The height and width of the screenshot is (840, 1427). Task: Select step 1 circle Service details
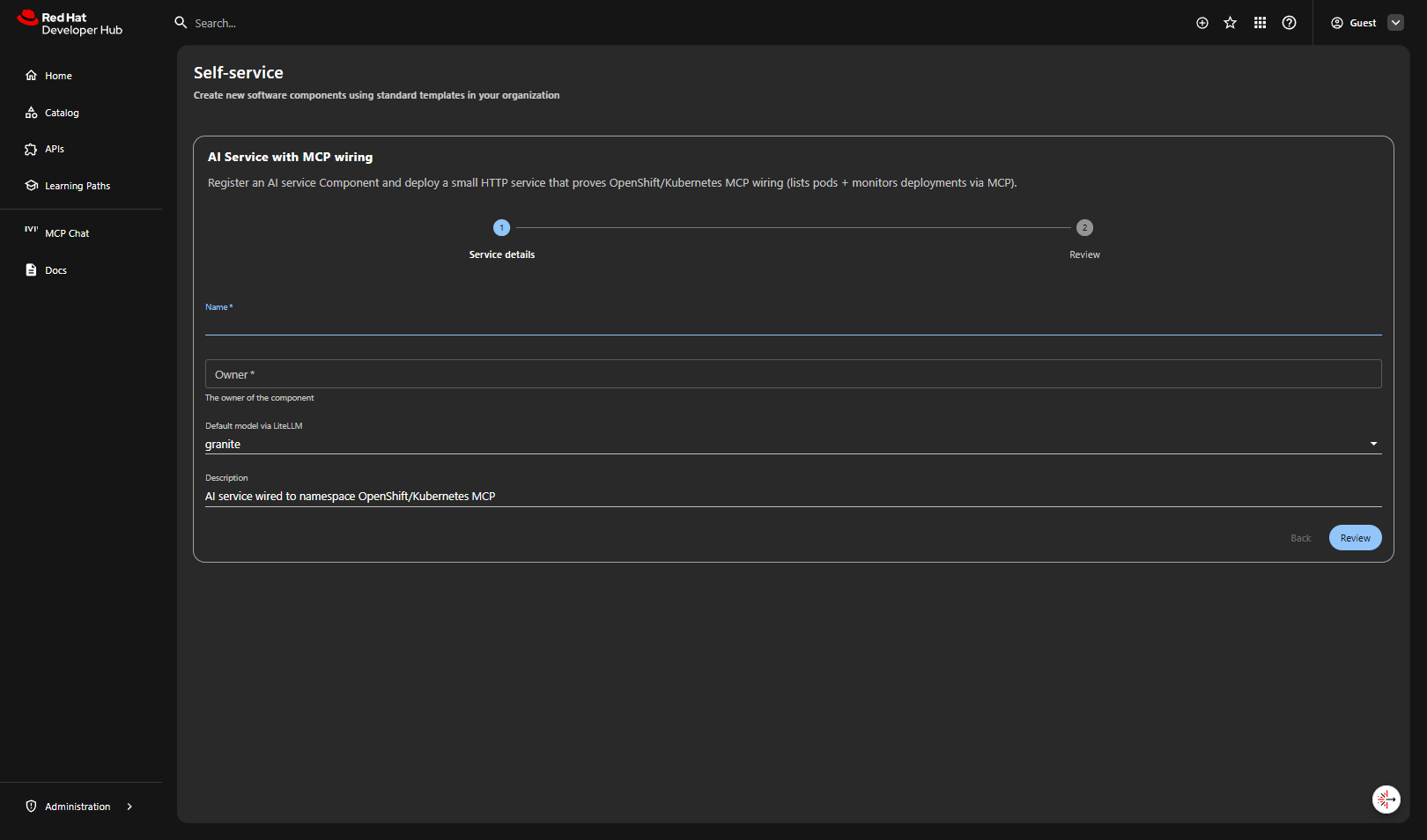pyautogui.click(x=502, y=228)
